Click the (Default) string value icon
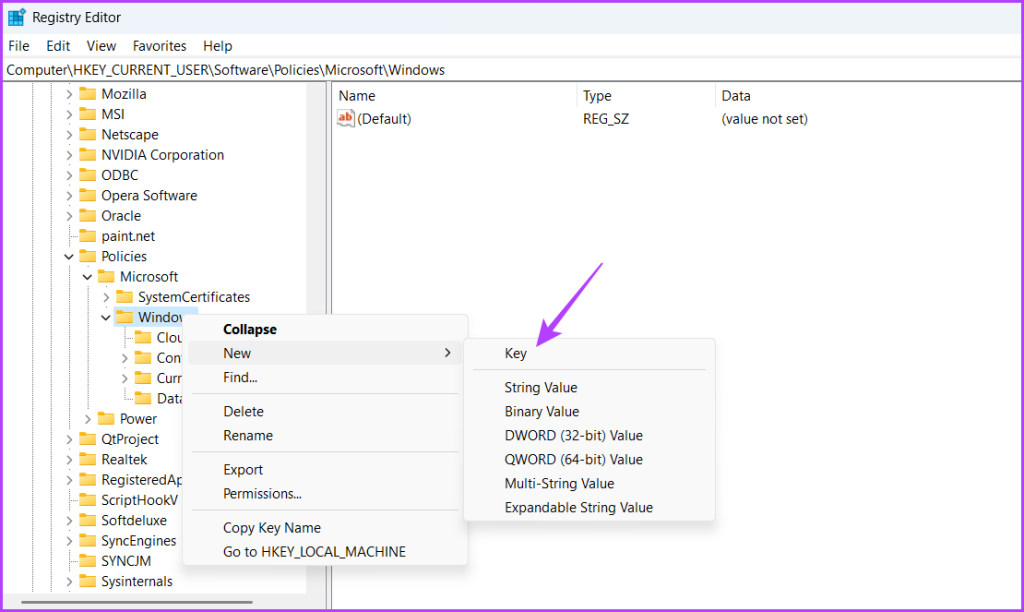 tap(345, 118)
